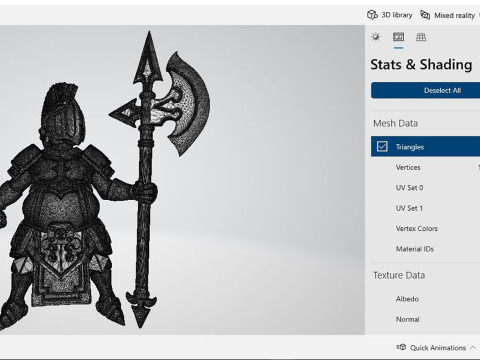The image size is (480, 360).
Task: Select UV Set 0 option
Action: pyautogui.click(x=409, y=188)
